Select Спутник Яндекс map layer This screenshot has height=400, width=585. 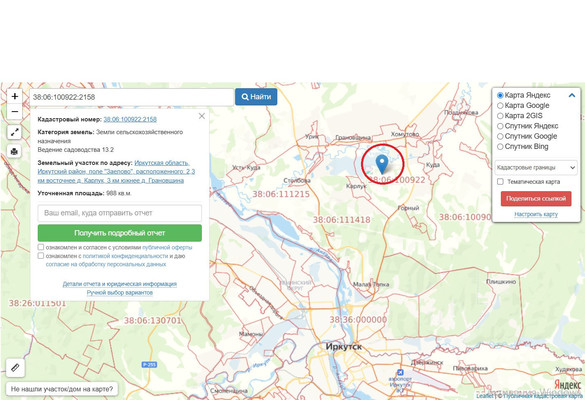tap(500, 126)
